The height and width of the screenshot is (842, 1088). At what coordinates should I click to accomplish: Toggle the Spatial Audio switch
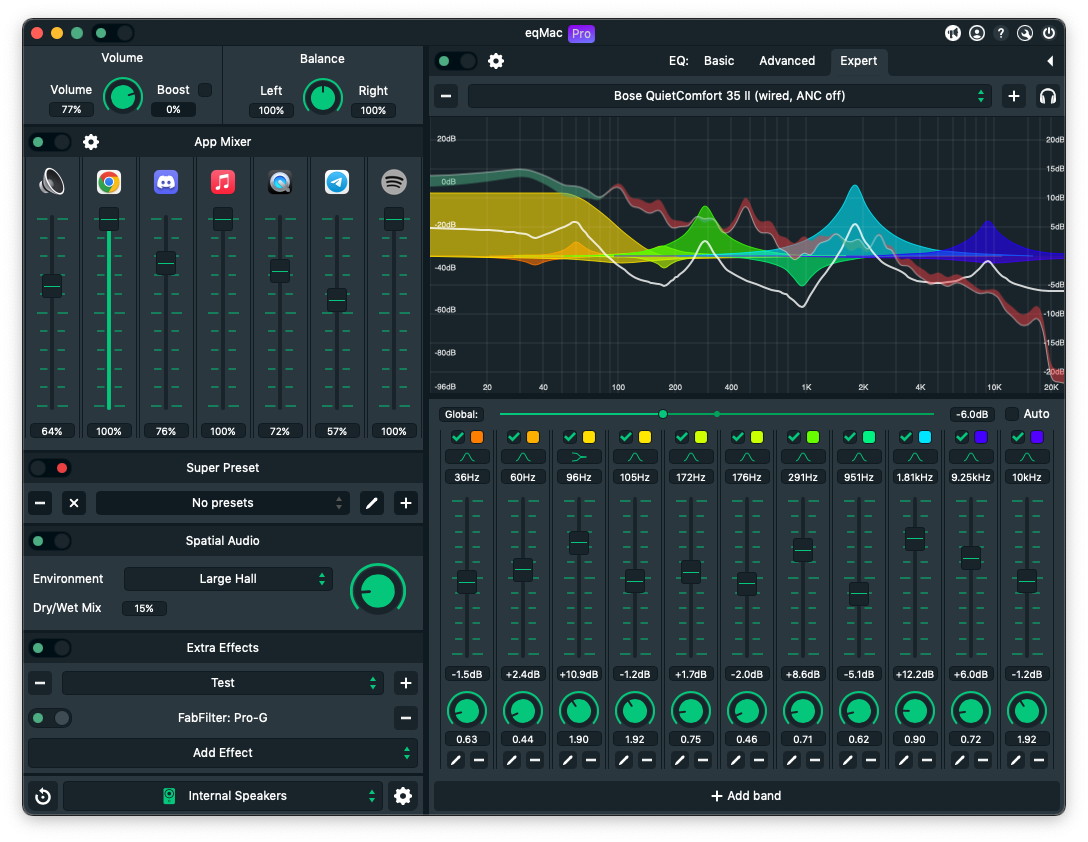50,541
